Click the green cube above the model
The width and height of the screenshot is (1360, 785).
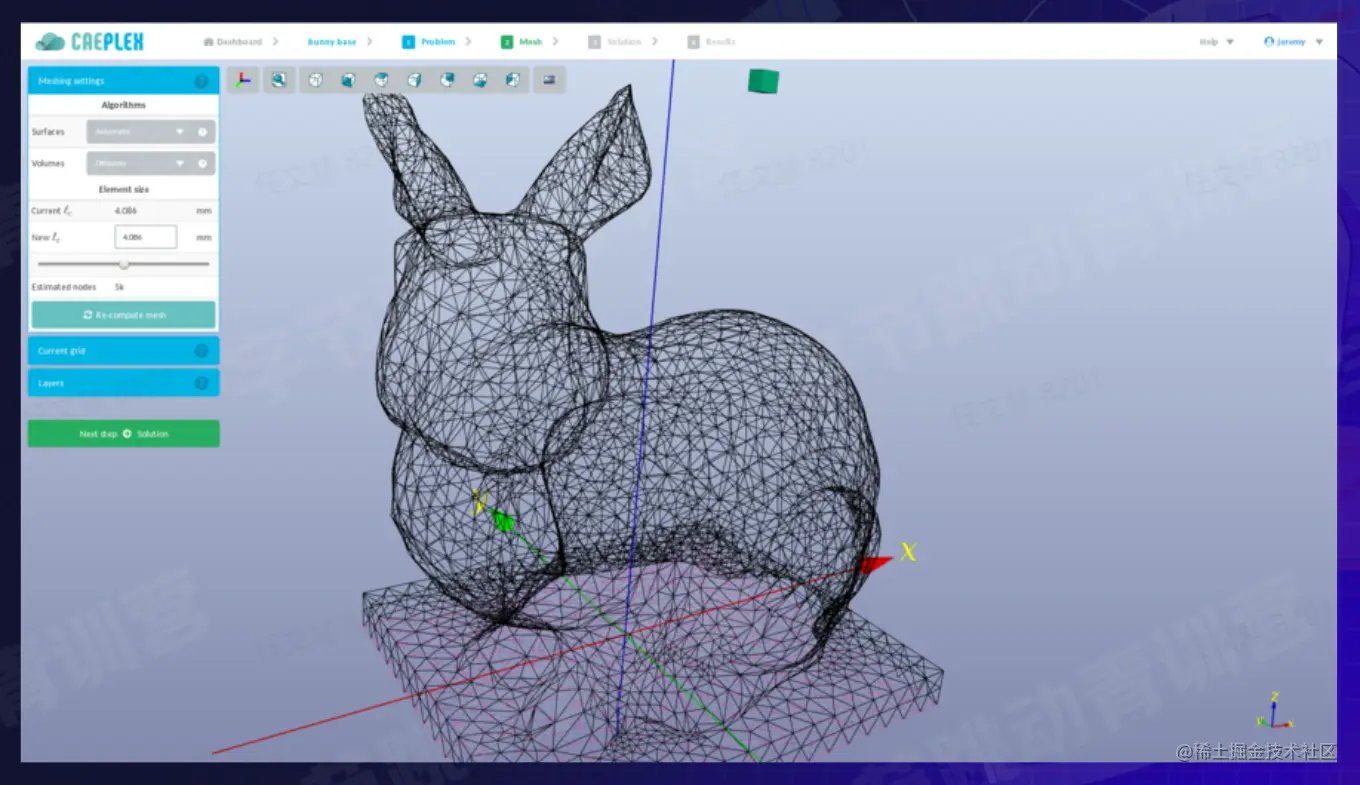(x=763, y=81)
